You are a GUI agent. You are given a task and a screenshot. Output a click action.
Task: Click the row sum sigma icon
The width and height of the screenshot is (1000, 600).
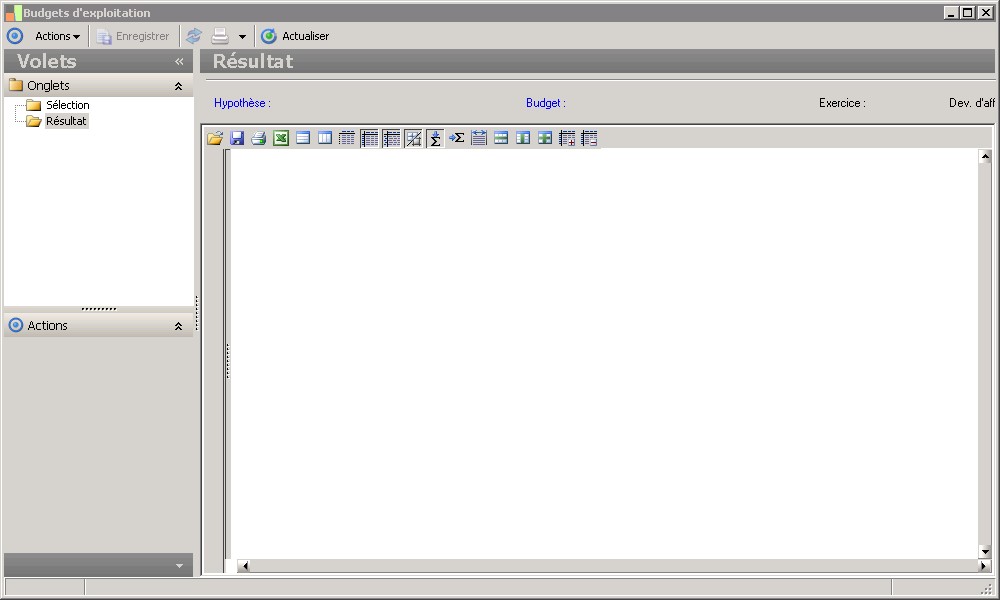(x=435, y=138)
